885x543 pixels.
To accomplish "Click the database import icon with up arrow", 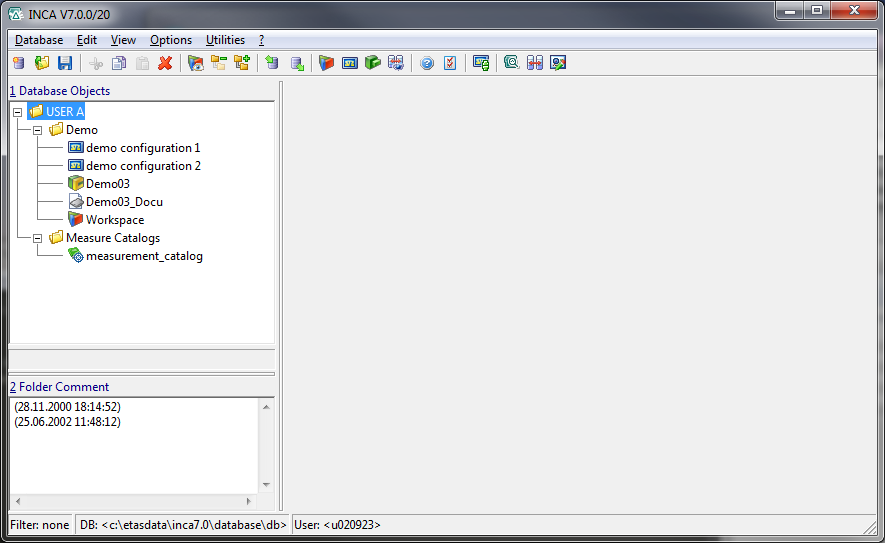I will coord(273,63).
